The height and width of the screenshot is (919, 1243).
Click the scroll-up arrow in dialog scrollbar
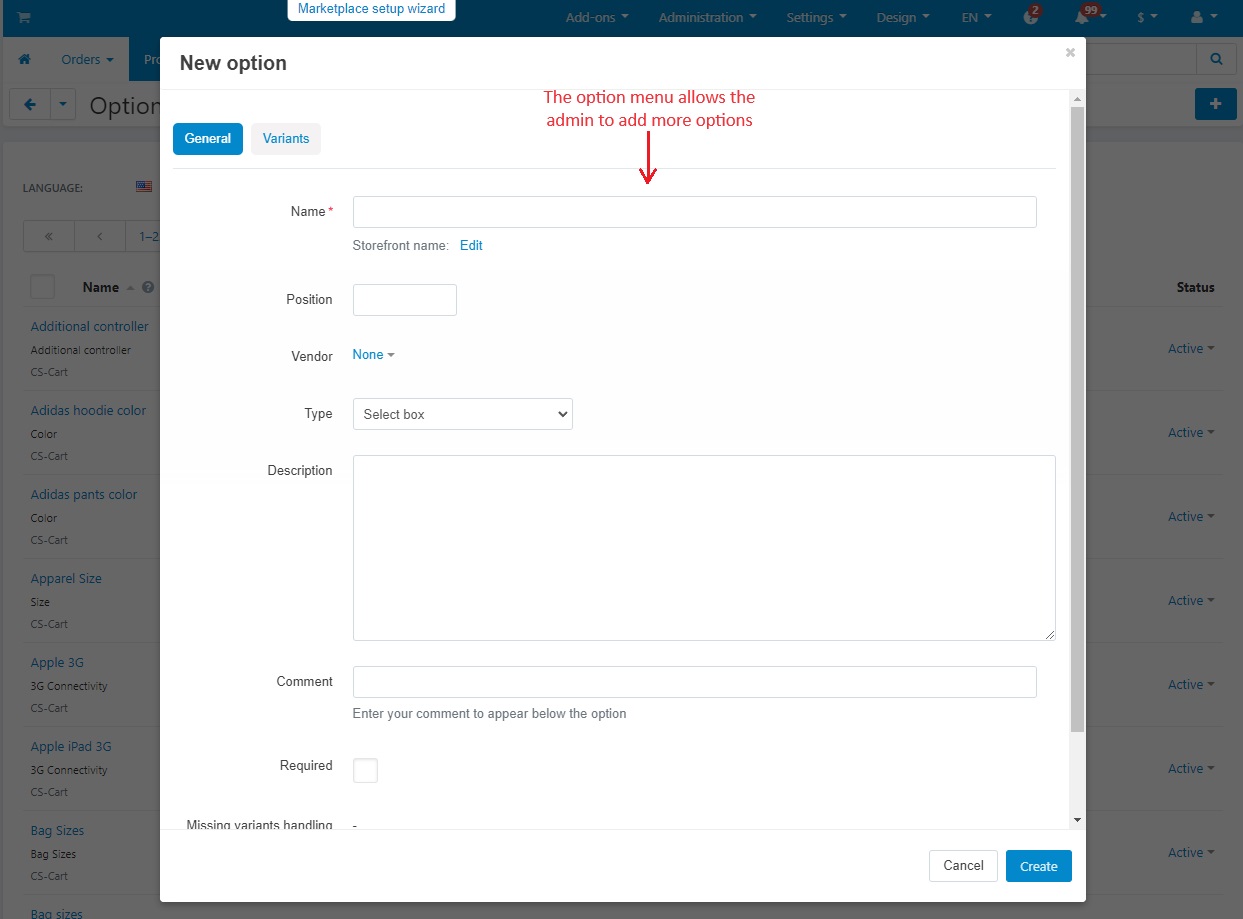1077,99
